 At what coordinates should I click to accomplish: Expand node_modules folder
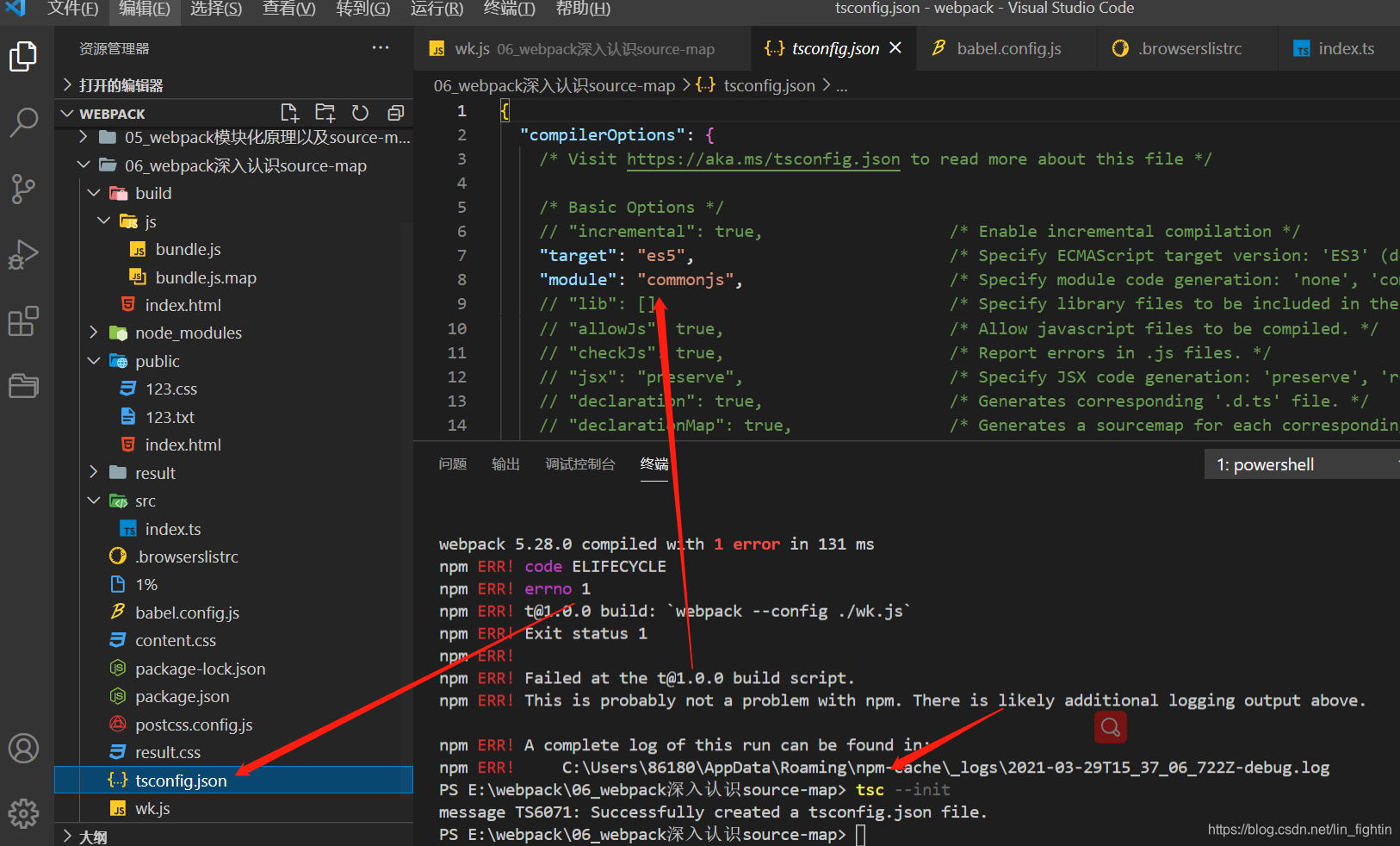[x=94, y=333]
